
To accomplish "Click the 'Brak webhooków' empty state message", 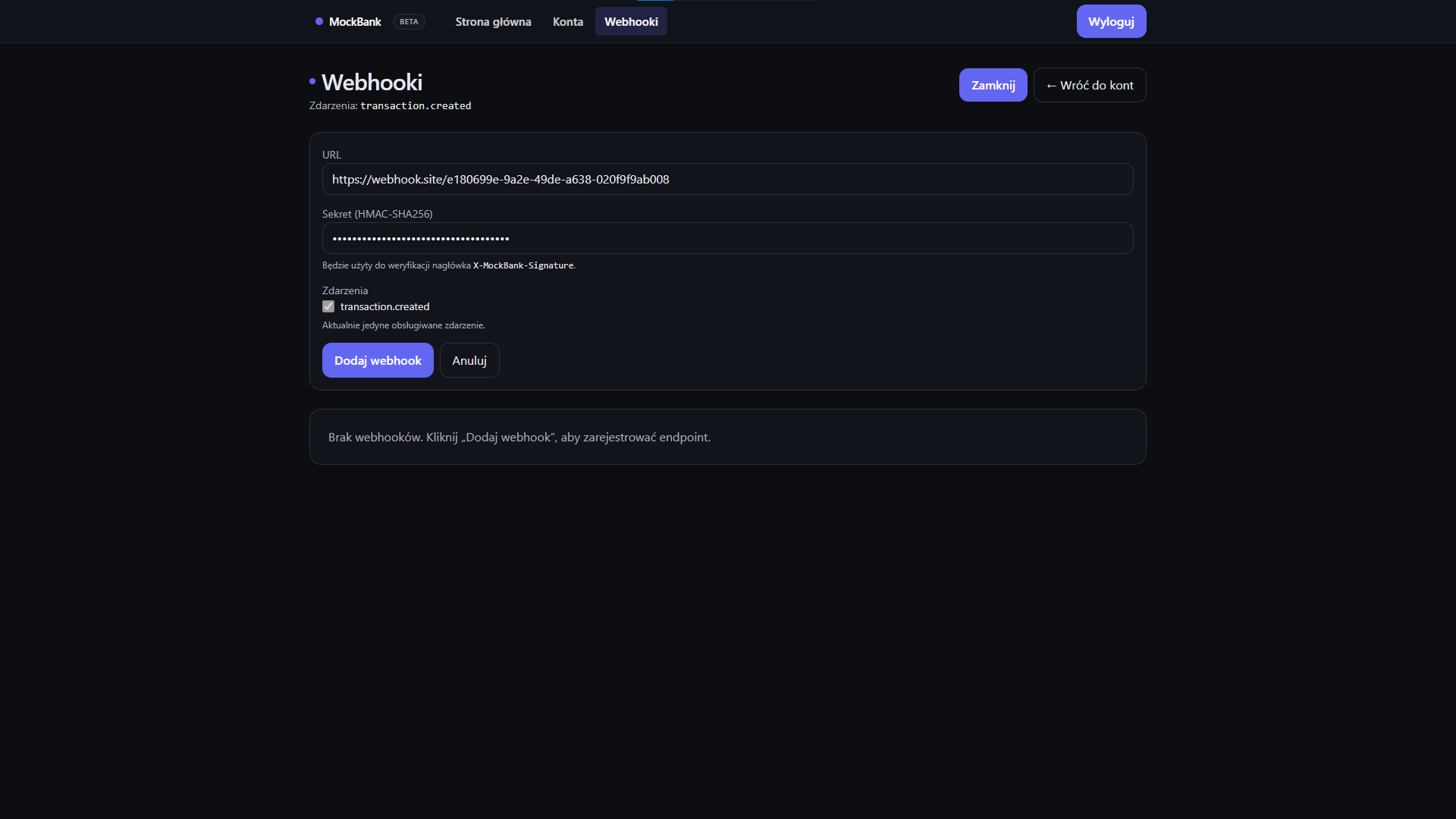I will click(519, 437).
